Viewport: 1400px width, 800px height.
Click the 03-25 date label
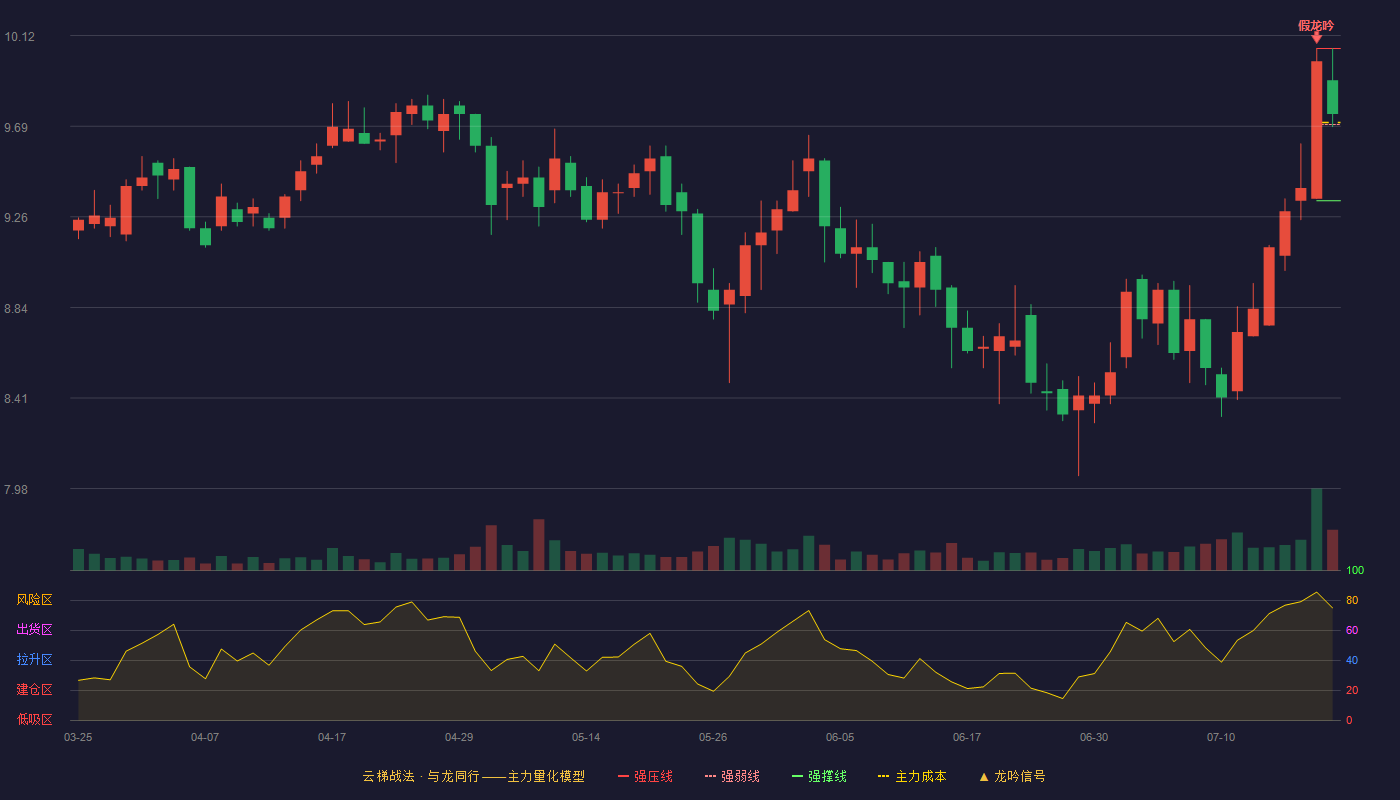click(x=78, y=737)
